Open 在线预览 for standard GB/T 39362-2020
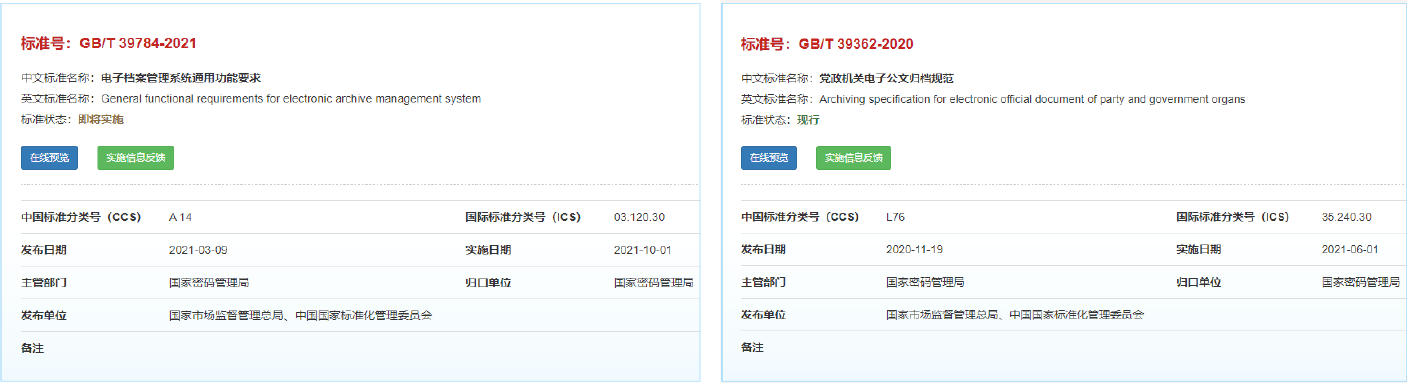 click(x=769, y=158)
